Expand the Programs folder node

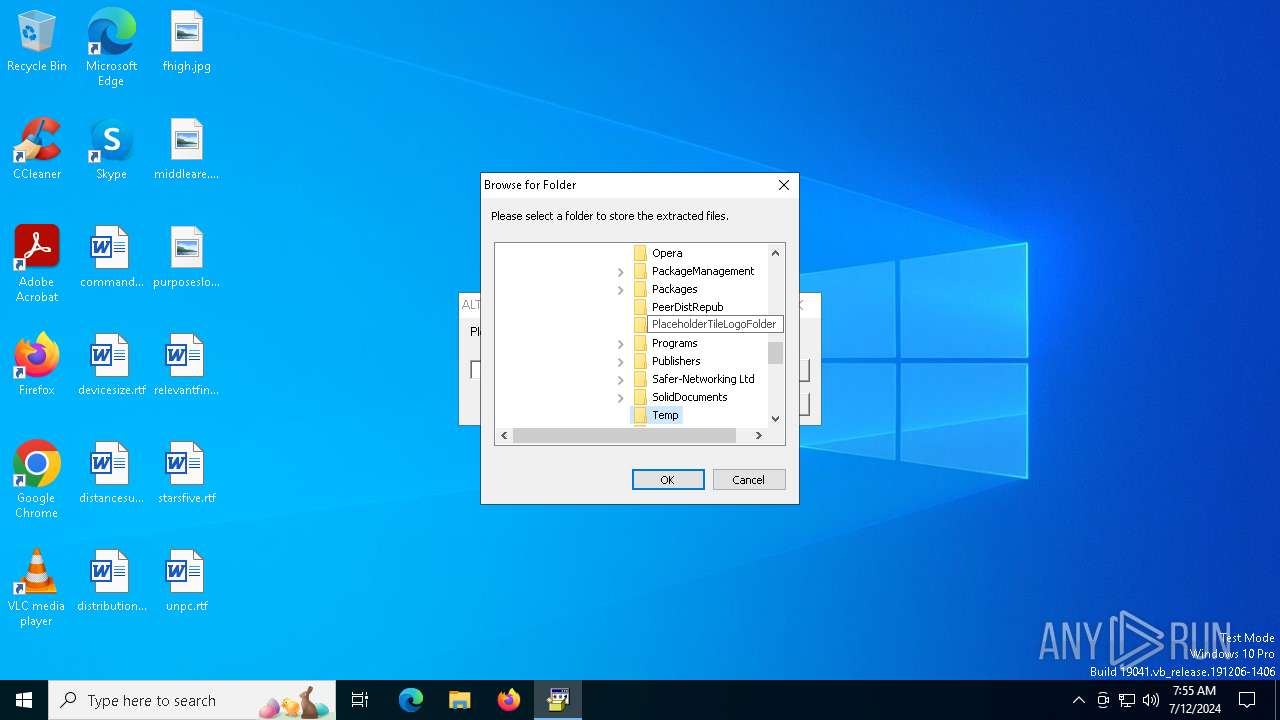[620, 344]
